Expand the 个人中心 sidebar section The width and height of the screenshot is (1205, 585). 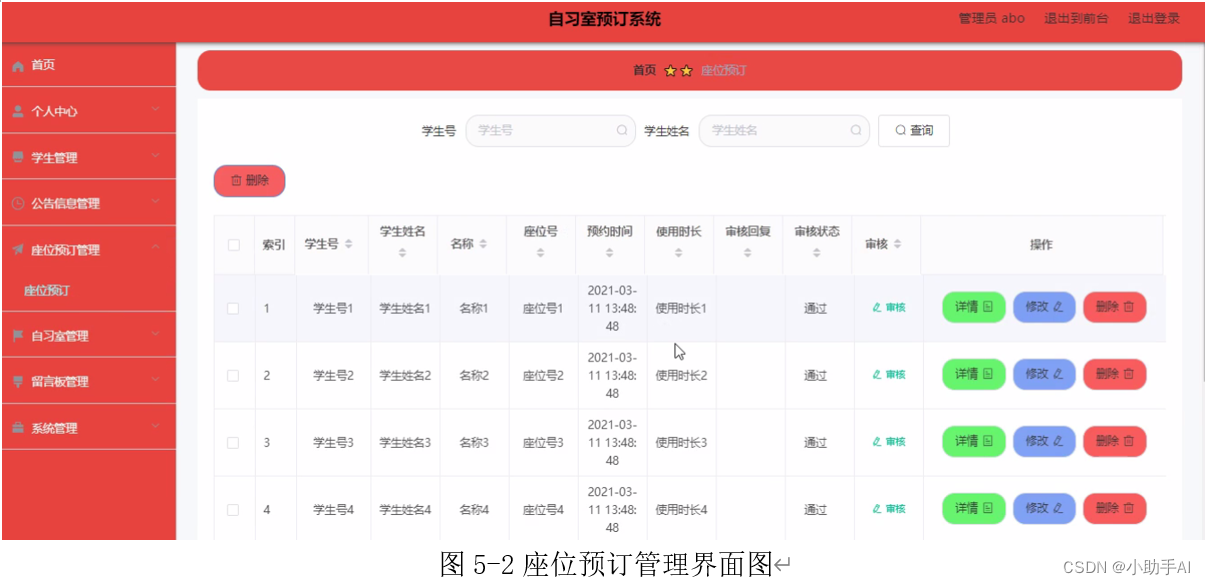88,110
